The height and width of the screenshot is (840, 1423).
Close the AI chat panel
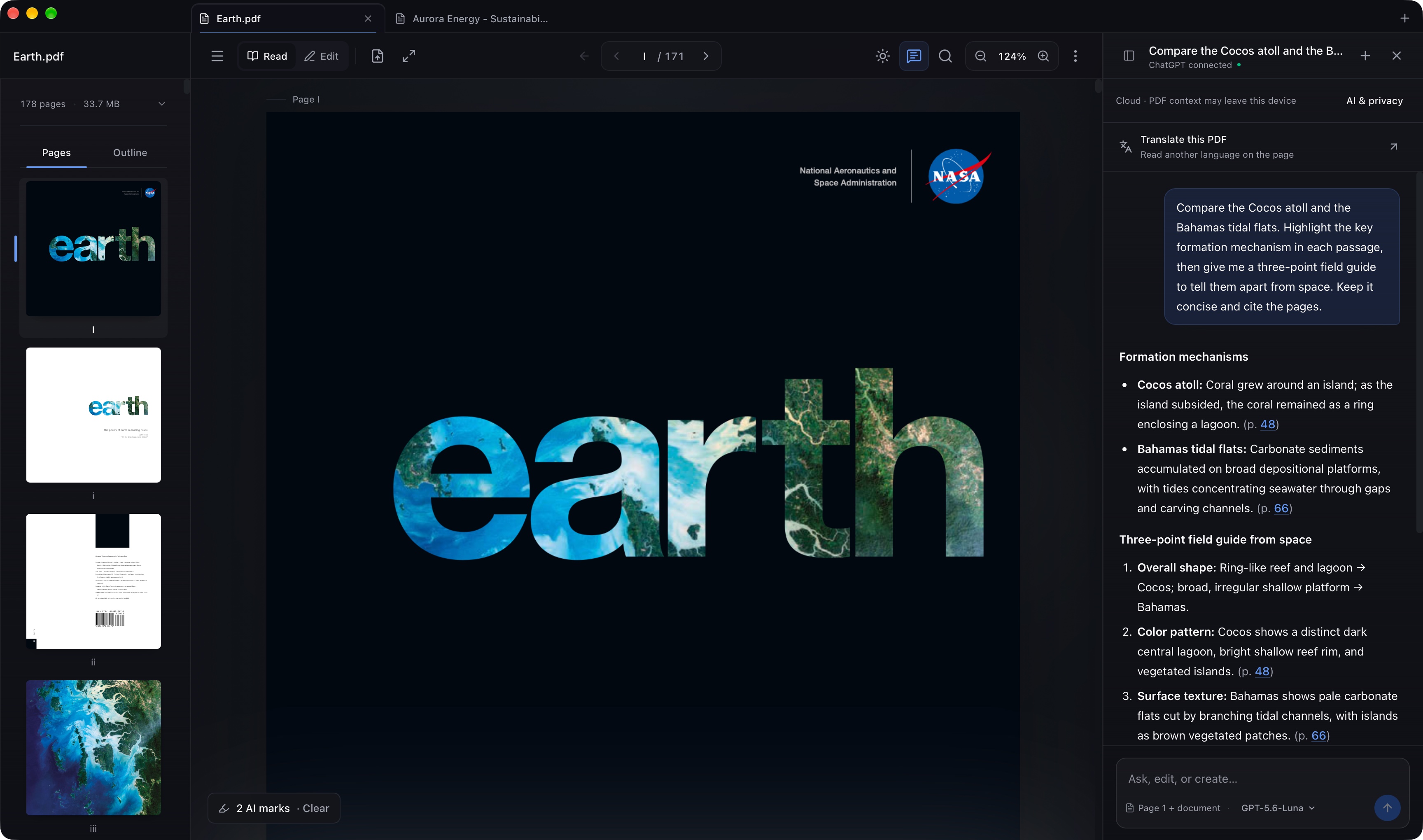[1396, 56]
